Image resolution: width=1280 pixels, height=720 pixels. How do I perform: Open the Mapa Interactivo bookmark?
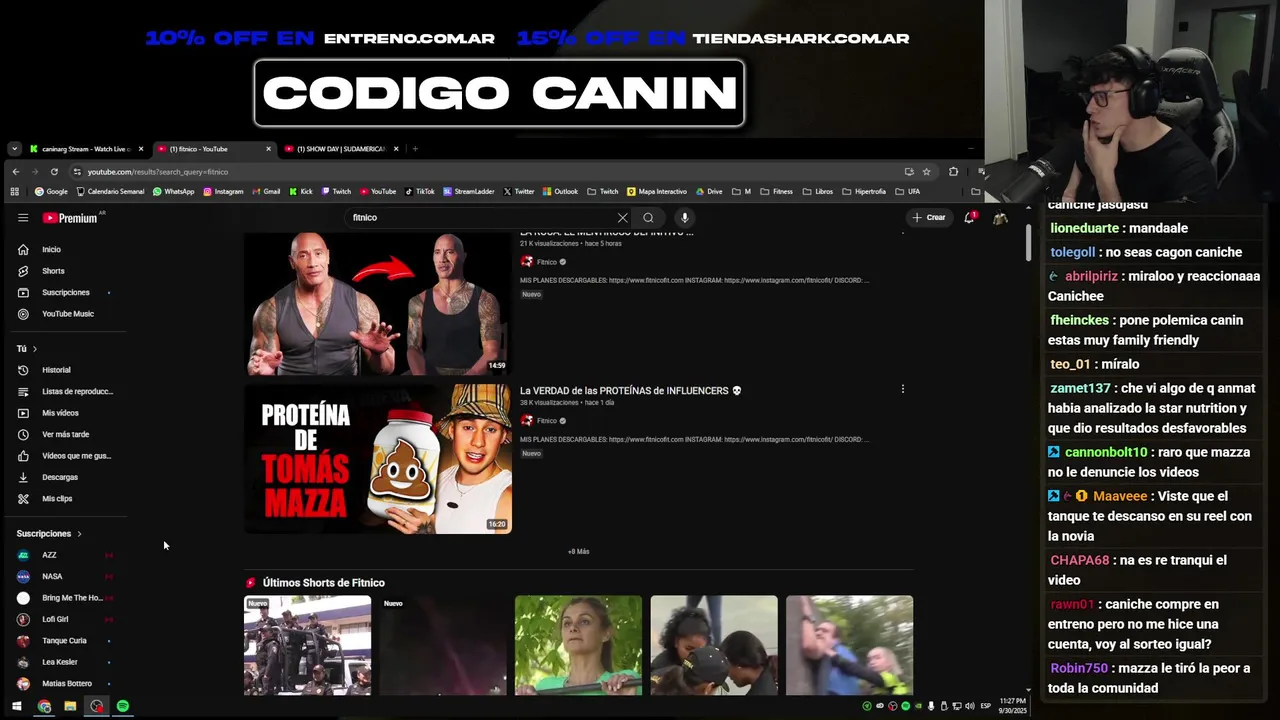coord(657,191)
